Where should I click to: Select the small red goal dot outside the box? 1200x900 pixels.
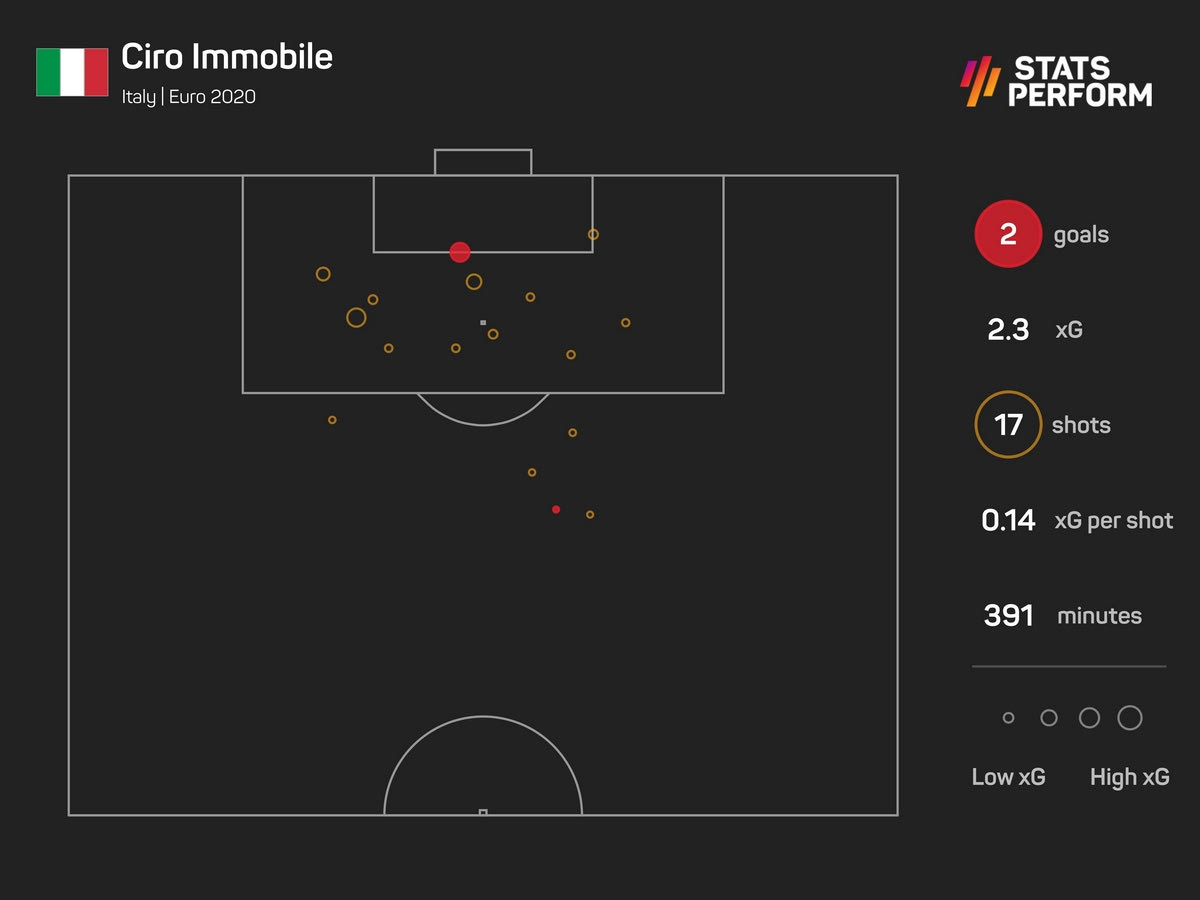click(556, 510)
